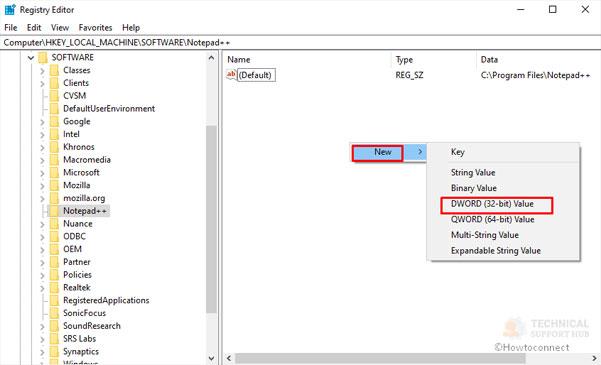Expand the mozilla.org key
The height and width of the screenshot is (365, 601).
43,199
